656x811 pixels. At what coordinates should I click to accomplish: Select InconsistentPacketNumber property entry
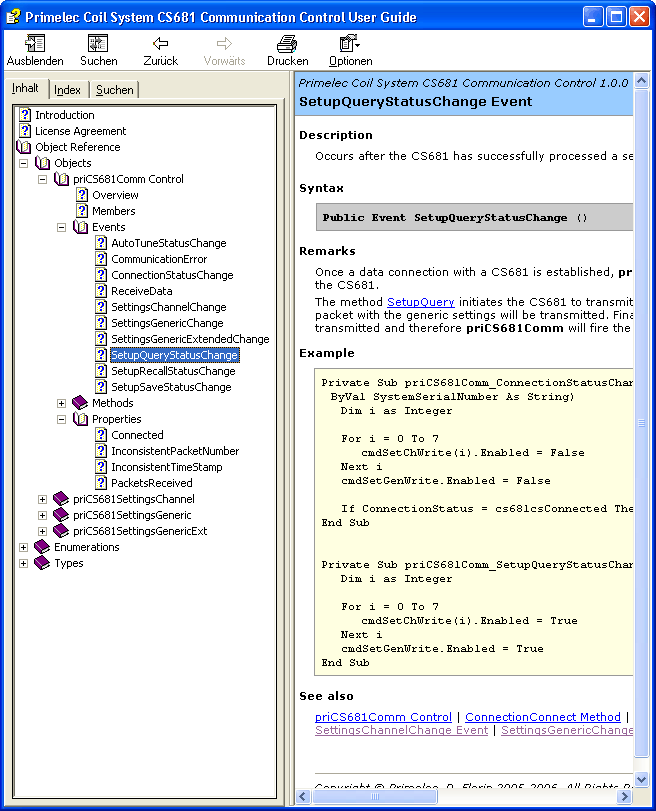(x=175, y=452)
